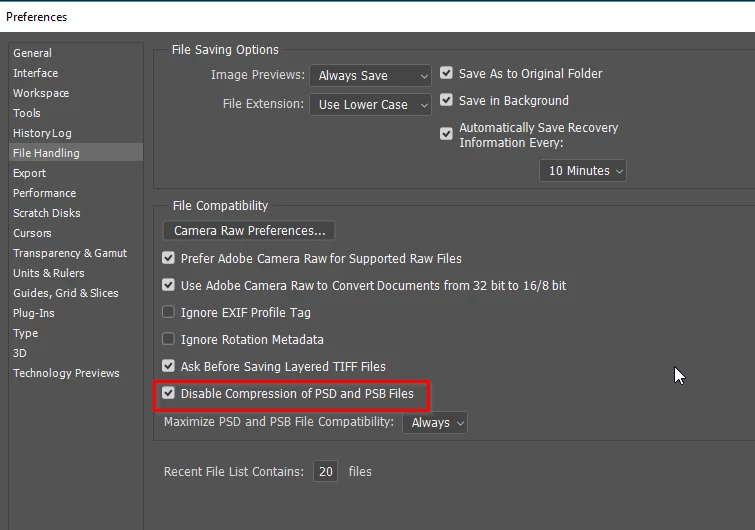
Task: Open the General preferences category
Action: click(32, 53)
